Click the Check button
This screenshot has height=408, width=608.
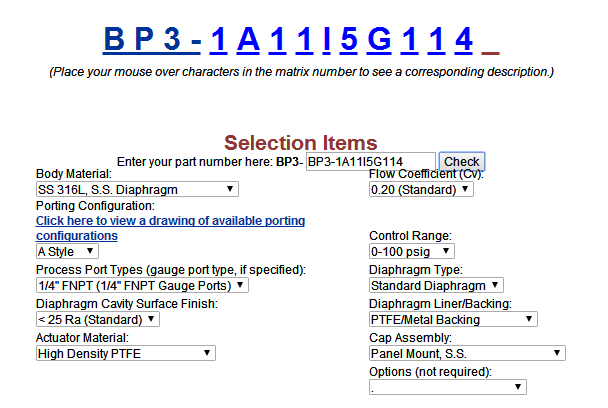coord(461,161)
